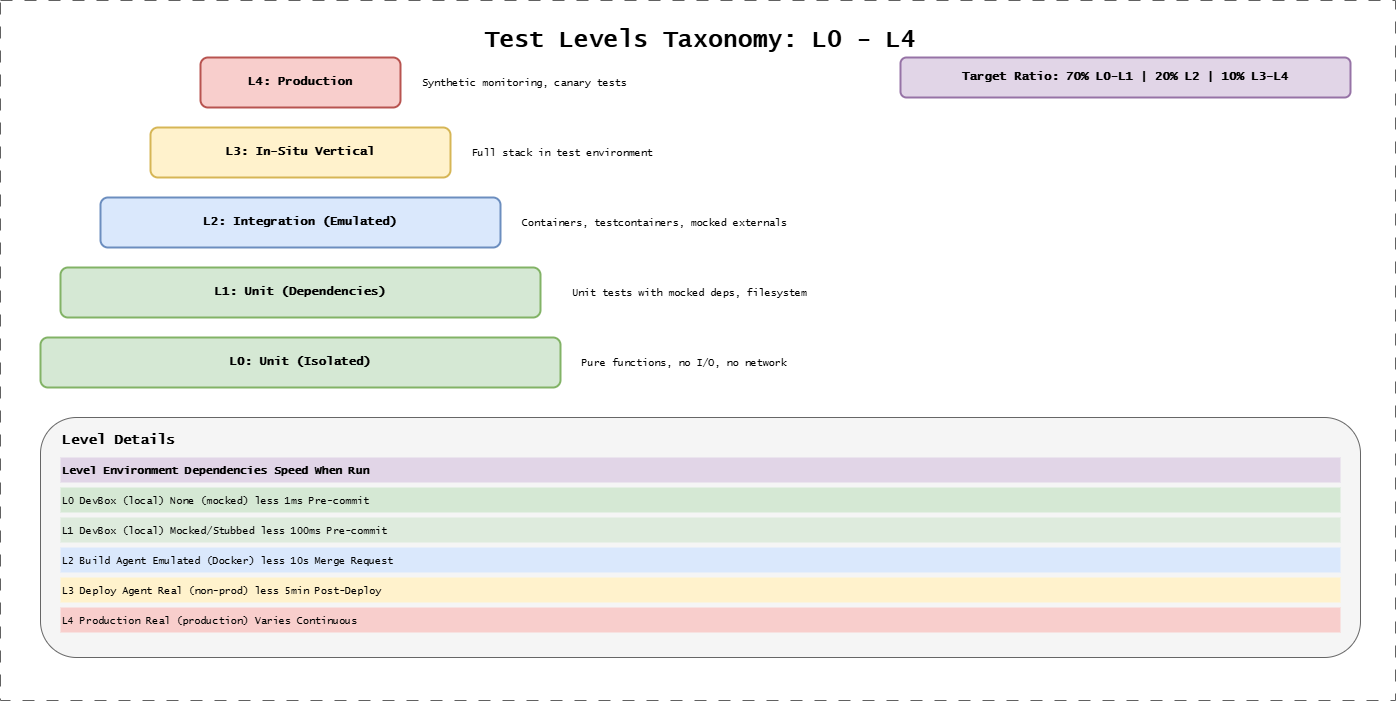Click the dashed outer border of the diagram
Screen dimensions: 1397x702
click(x=698, y=3)
